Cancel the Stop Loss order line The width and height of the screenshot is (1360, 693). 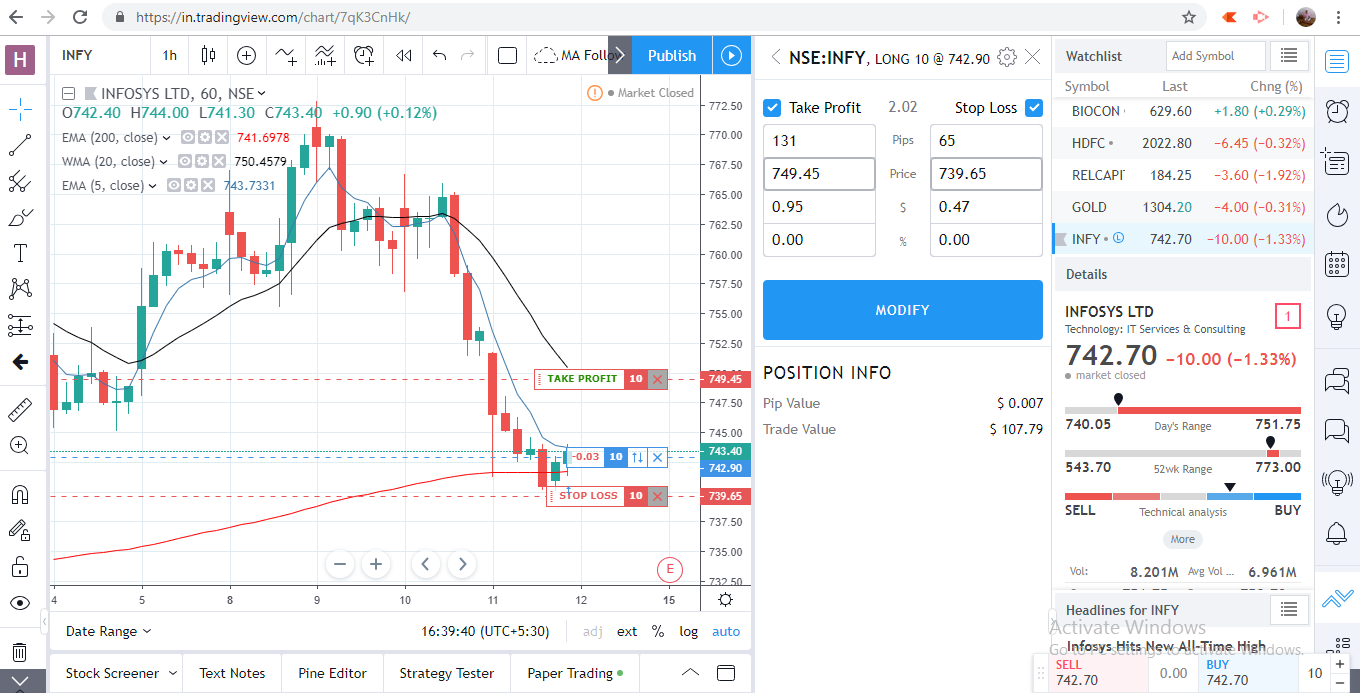(657, 496)
